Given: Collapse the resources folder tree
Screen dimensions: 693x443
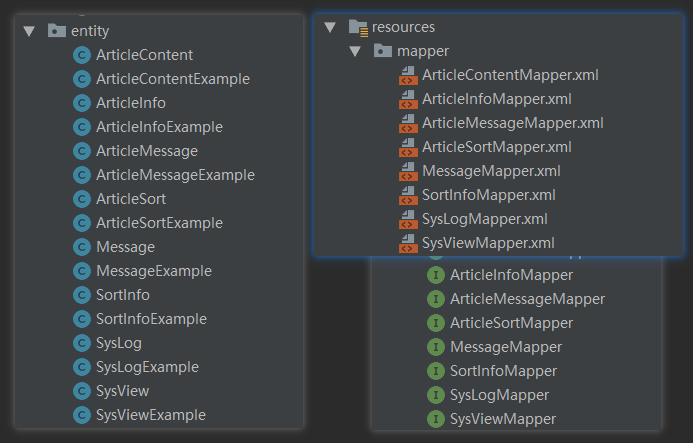Looking at the screenshot, I should (330, 27).
